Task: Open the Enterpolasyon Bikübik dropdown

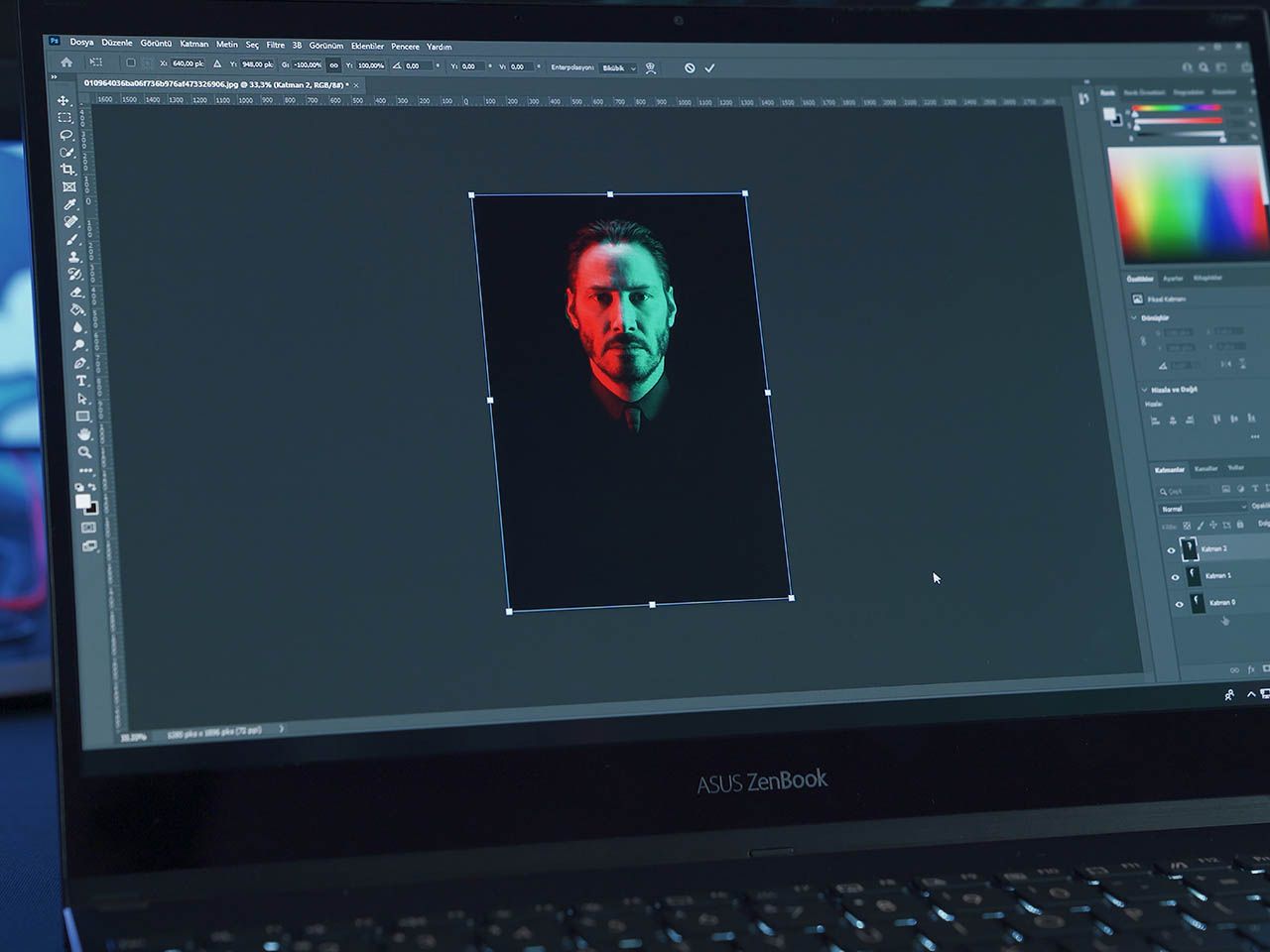Action: coord(619,67)
